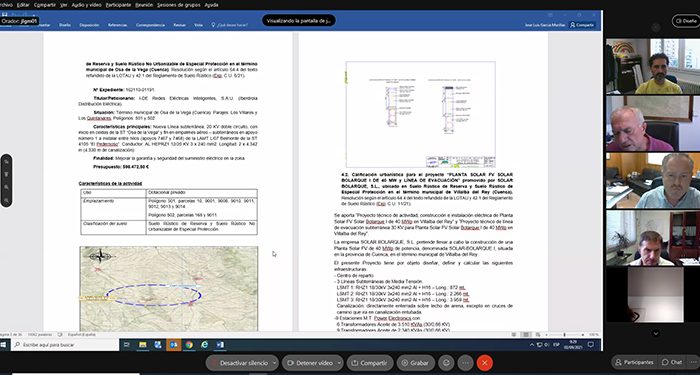700x375 pixels.
Task: Change the Diseño layout view
Action: pyautogui.click(x=687, y=21)
